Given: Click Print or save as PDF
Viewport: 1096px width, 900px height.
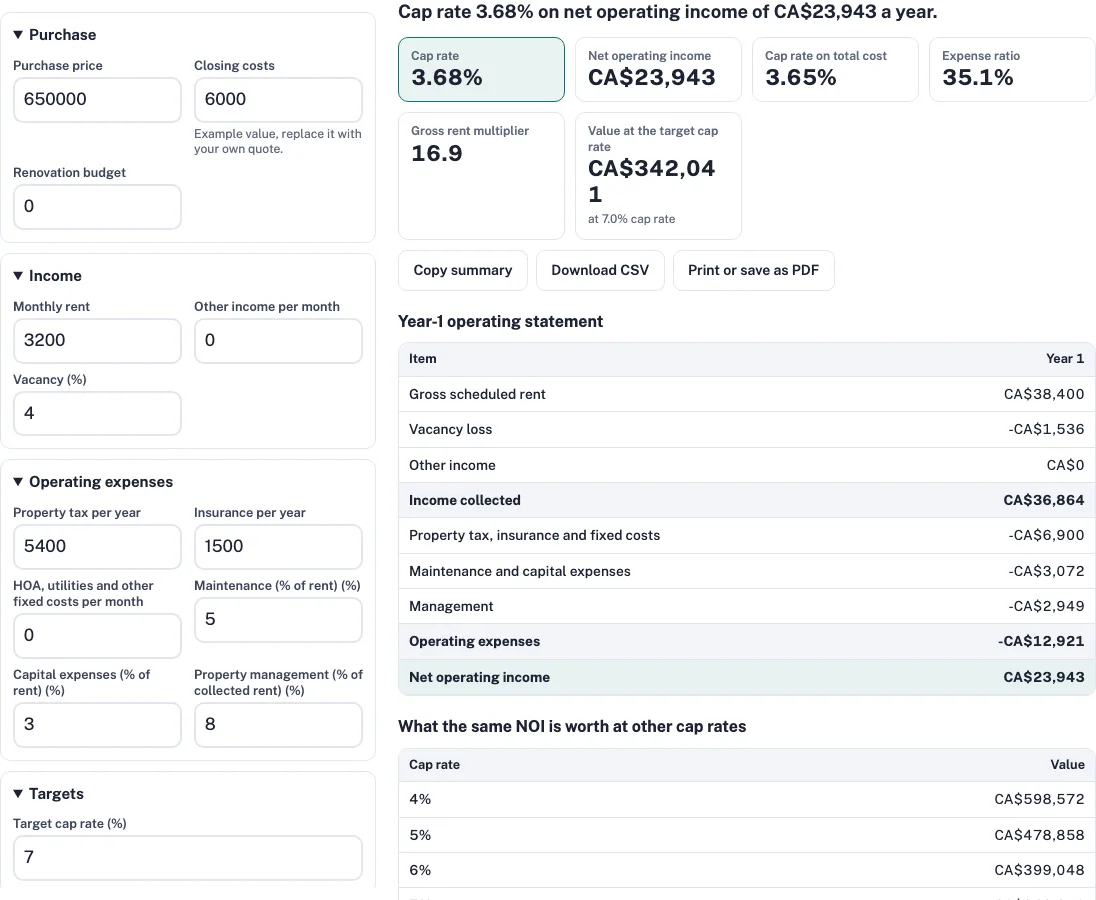Looking at the screenshot, I should 754,270.
